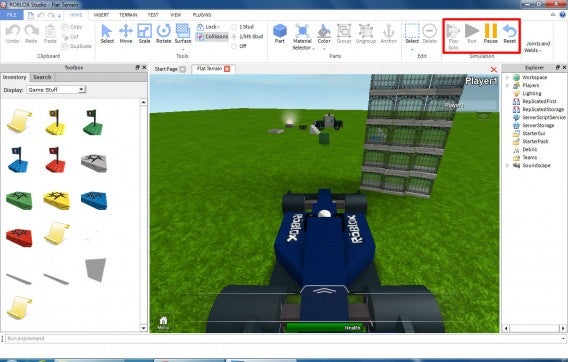
Task: Select the Off snapping radio button
Action: coord(234,46)
